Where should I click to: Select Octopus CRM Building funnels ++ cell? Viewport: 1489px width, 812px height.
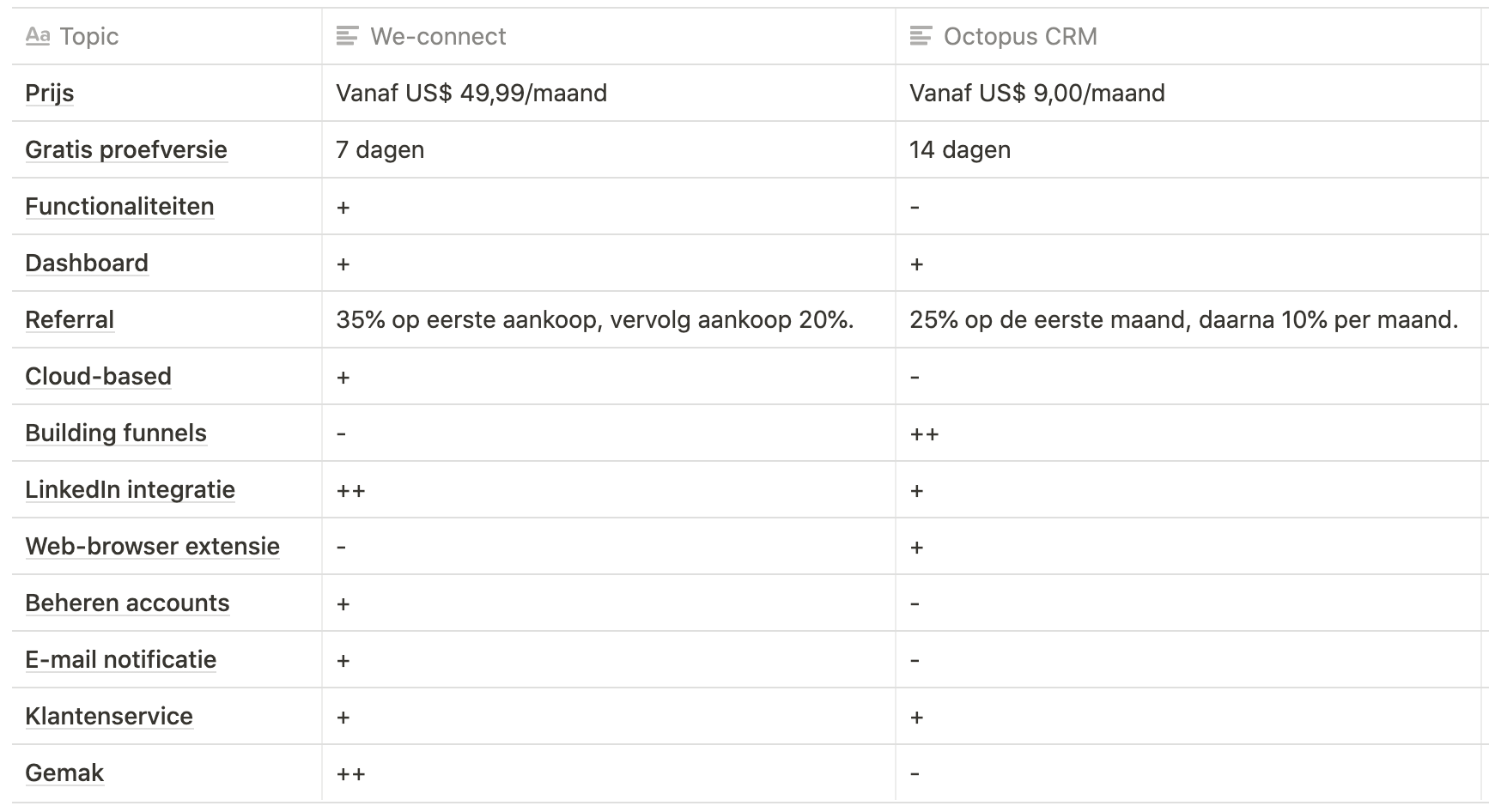coord(1192,433)
